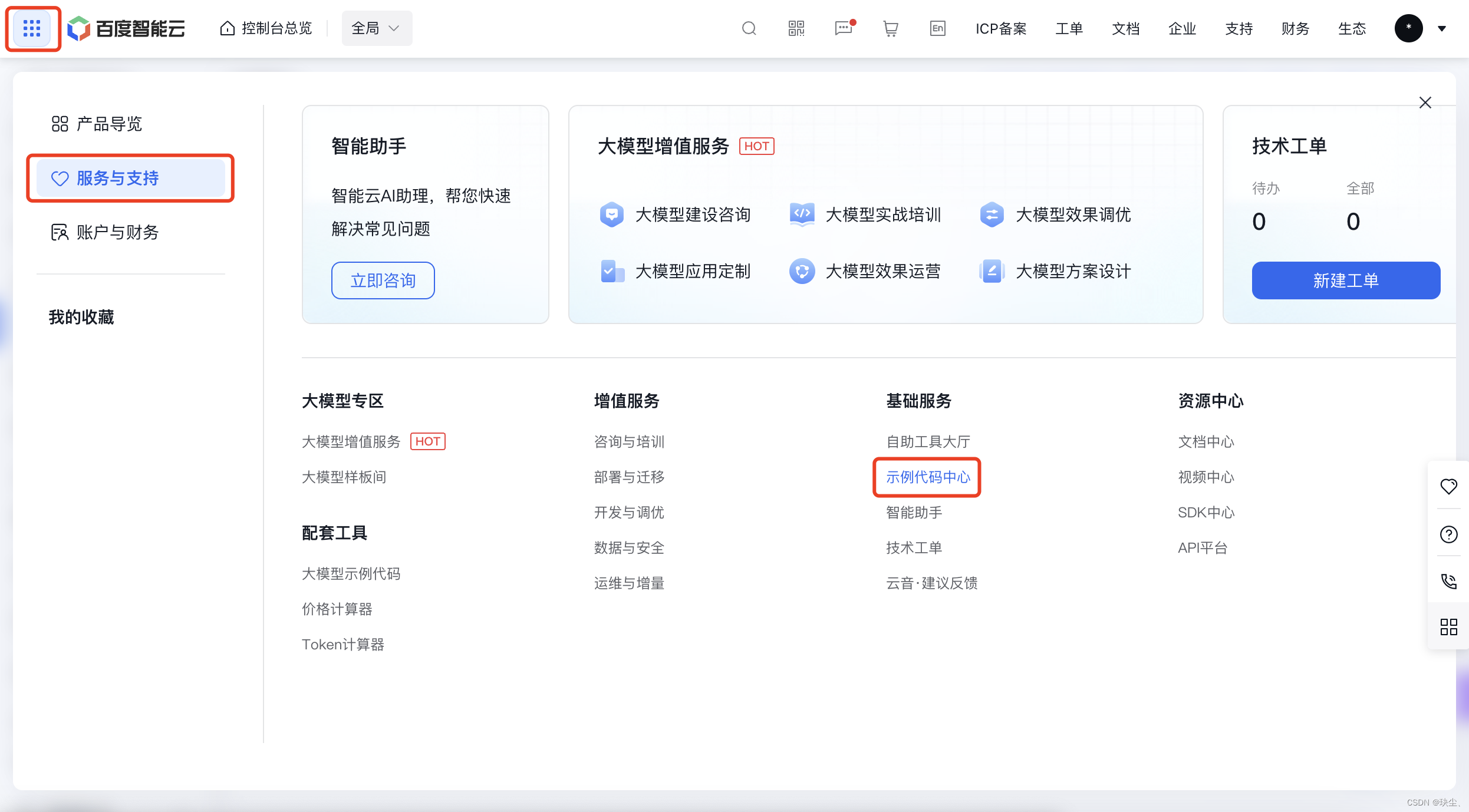Open ICP备案 in top navigation

click(x=1000, y=28)
